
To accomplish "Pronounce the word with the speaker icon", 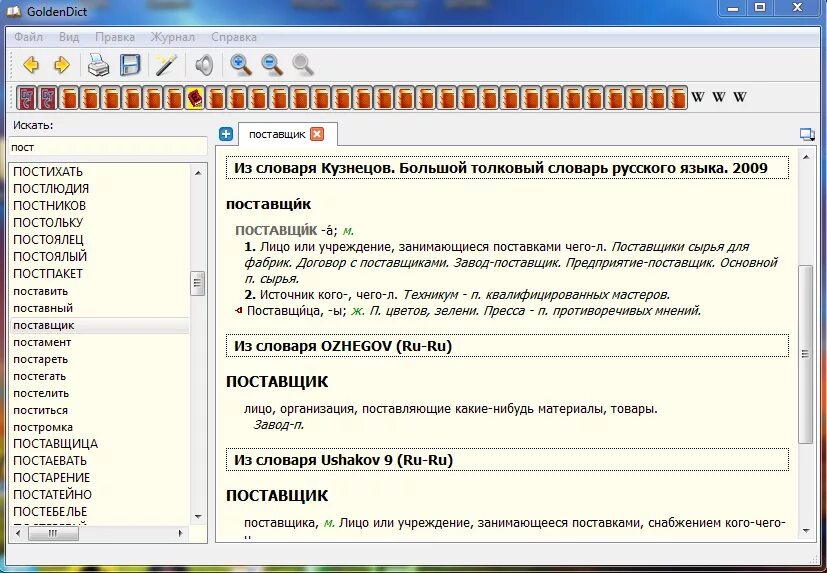I will (204, 65).
